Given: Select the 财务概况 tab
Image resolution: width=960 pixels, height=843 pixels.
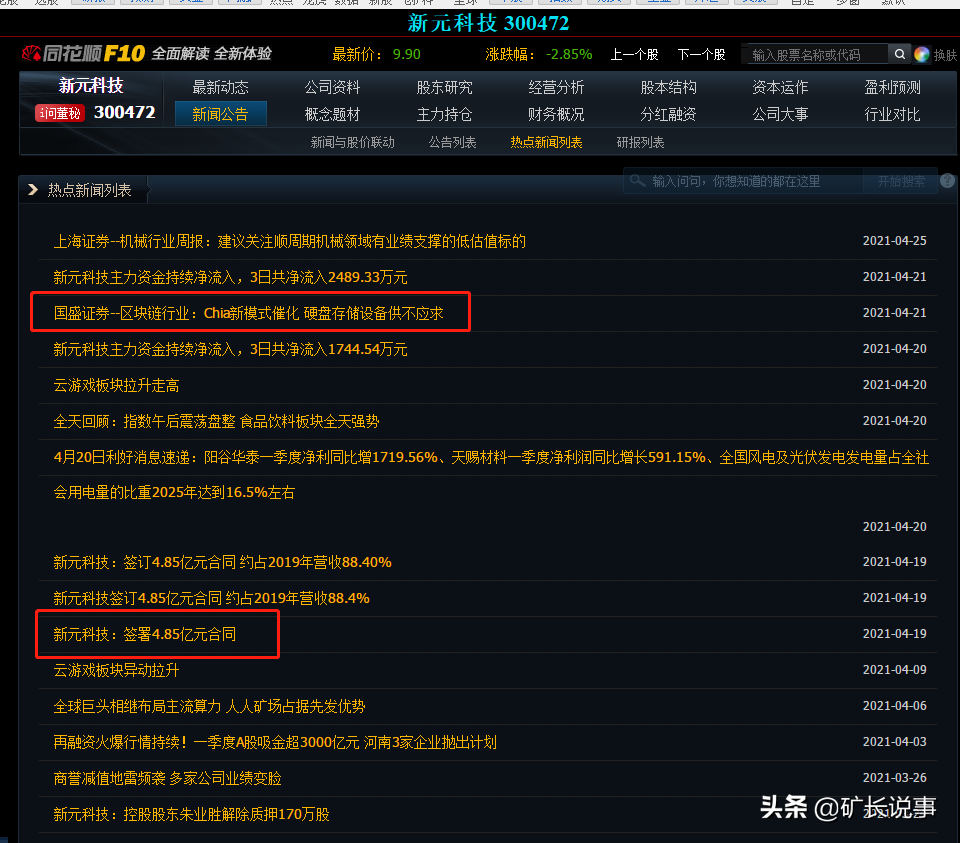Looking at the screenshot, I should [x=557, y=114].
